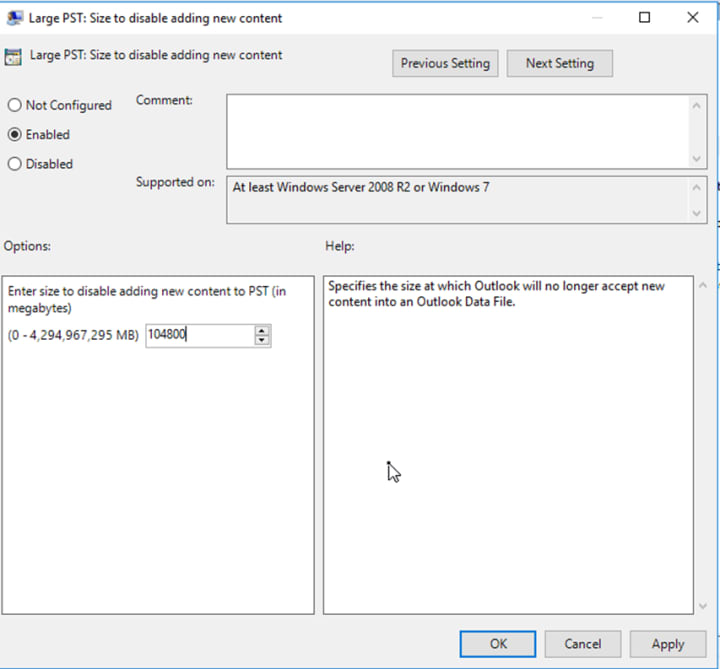Click the 'Supported on:' label

tap(175, 182)
